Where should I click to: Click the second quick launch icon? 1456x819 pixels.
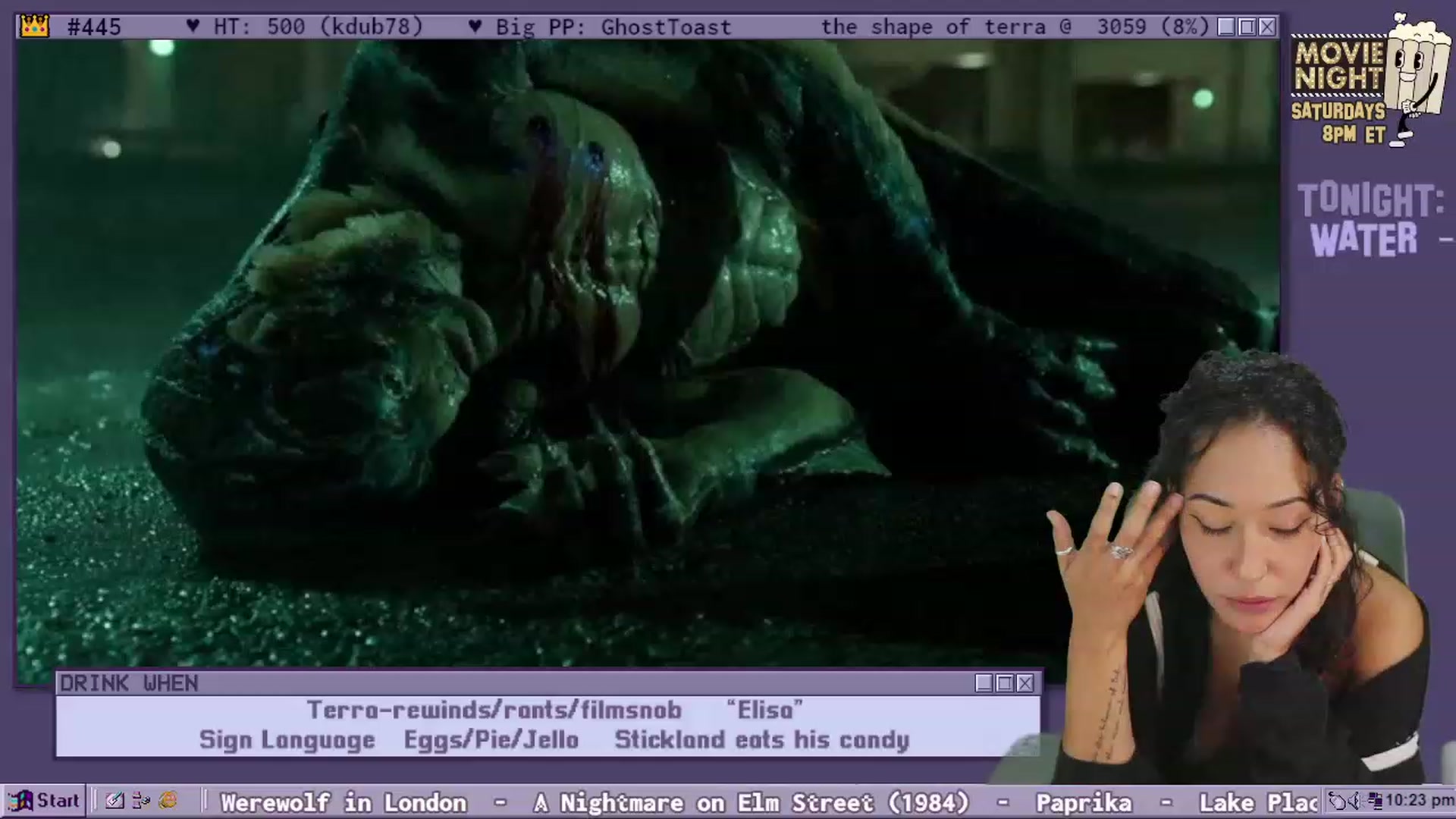[x=141, y=801]
